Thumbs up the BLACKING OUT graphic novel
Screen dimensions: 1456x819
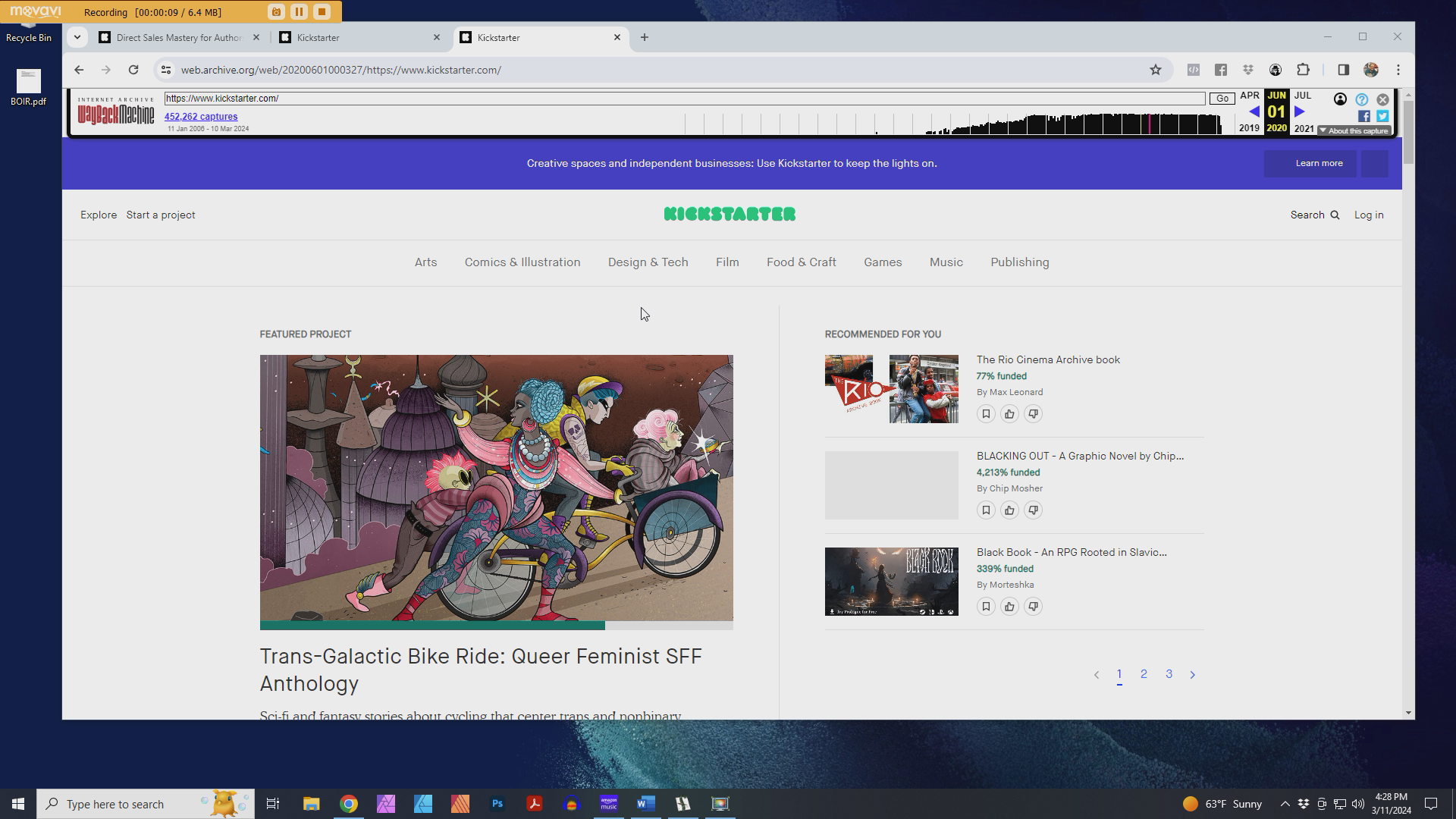tap(1009, 510)
